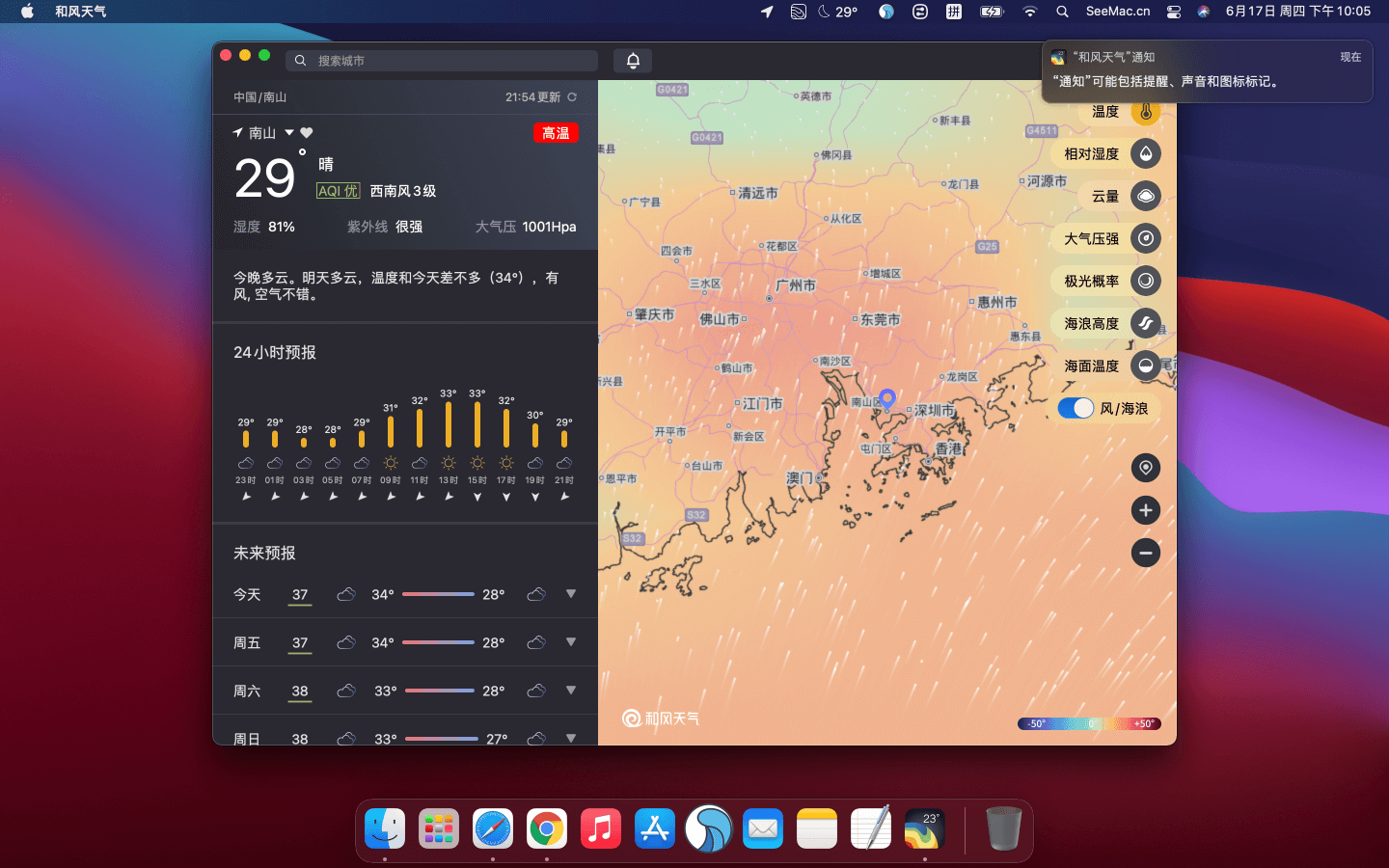Click the weather refresh button

[x=571, y=96]
